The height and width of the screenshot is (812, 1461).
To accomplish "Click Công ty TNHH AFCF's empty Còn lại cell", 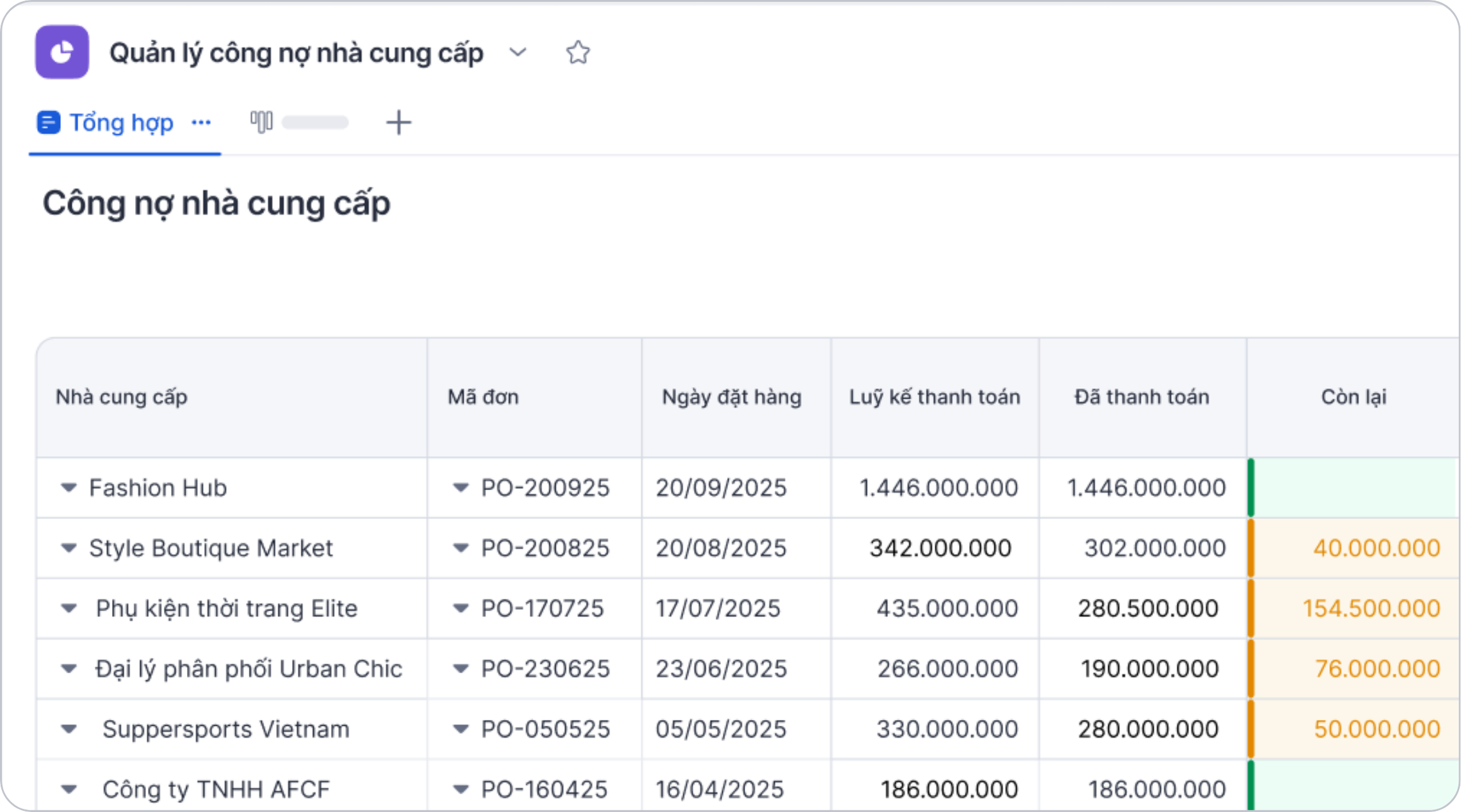I will tap(1354, 786).
